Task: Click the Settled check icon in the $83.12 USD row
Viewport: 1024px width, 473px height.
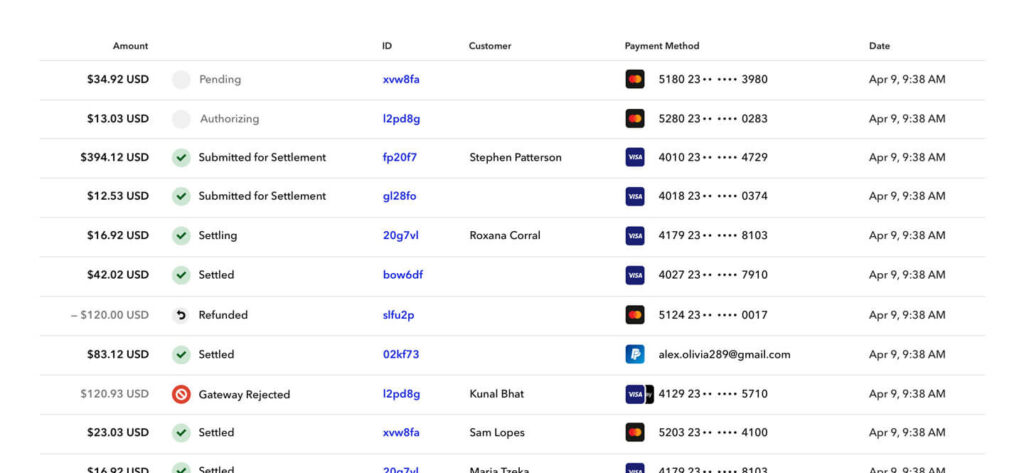Action: click(x=181, y=355)
